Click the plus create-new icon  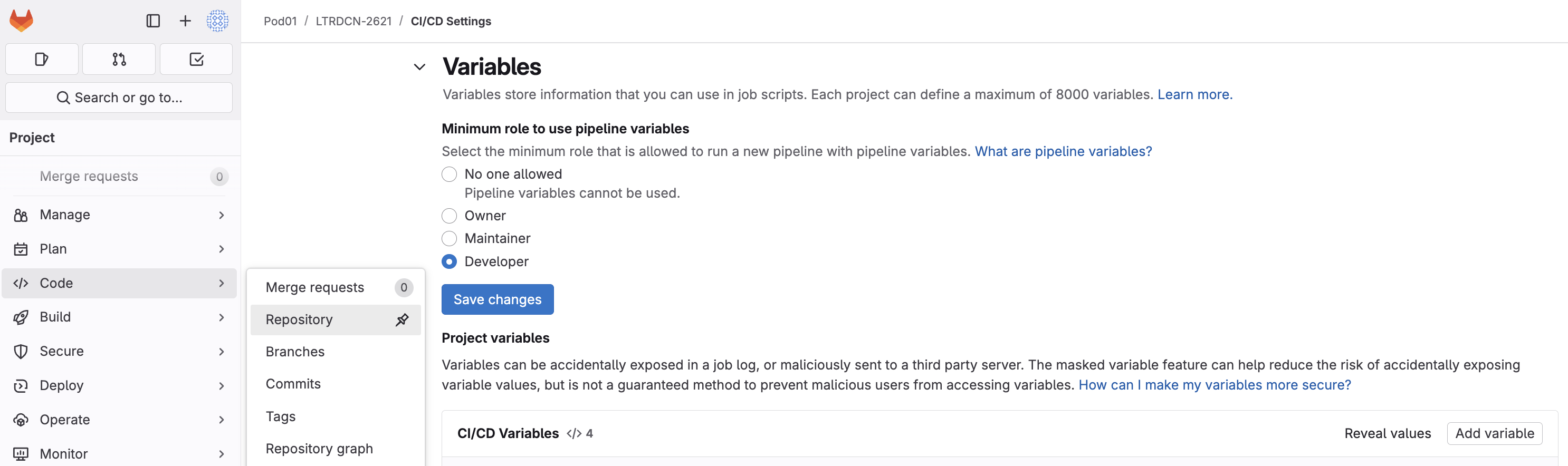point(185,21)
